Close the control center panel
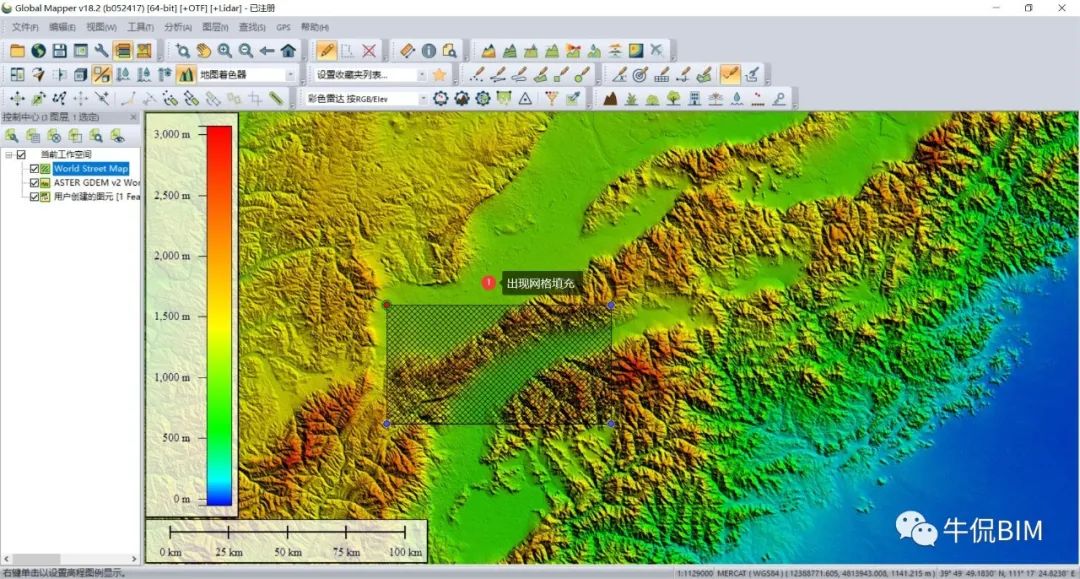This screenshot has height=579, width=1080. tap(134, 117)
